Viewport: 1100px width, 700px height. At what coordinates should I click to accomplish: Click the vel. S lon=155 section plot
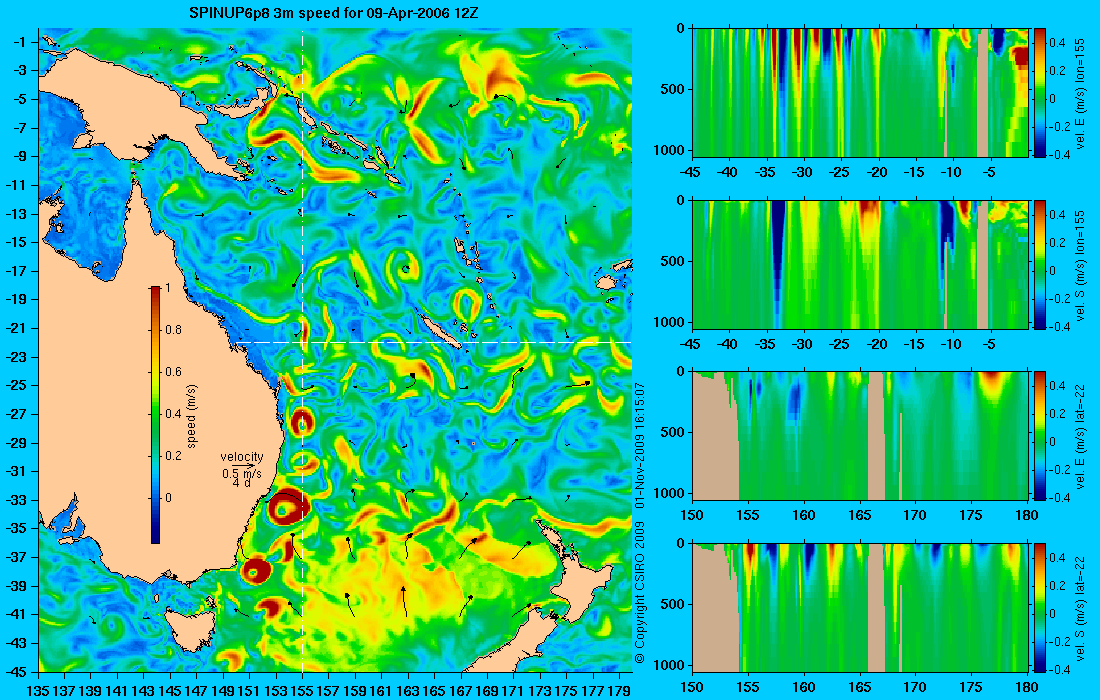tap(860, 264)
